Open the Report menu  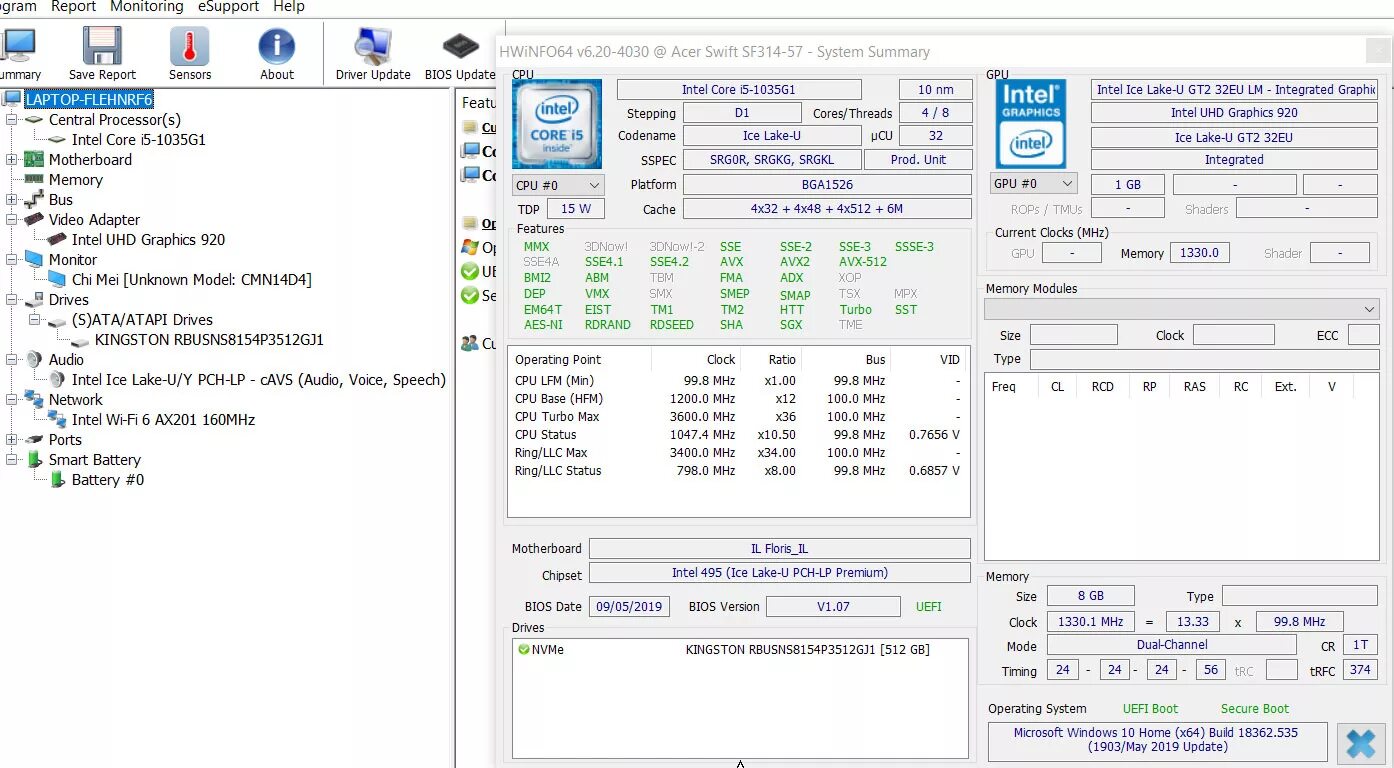coord(73,7)
